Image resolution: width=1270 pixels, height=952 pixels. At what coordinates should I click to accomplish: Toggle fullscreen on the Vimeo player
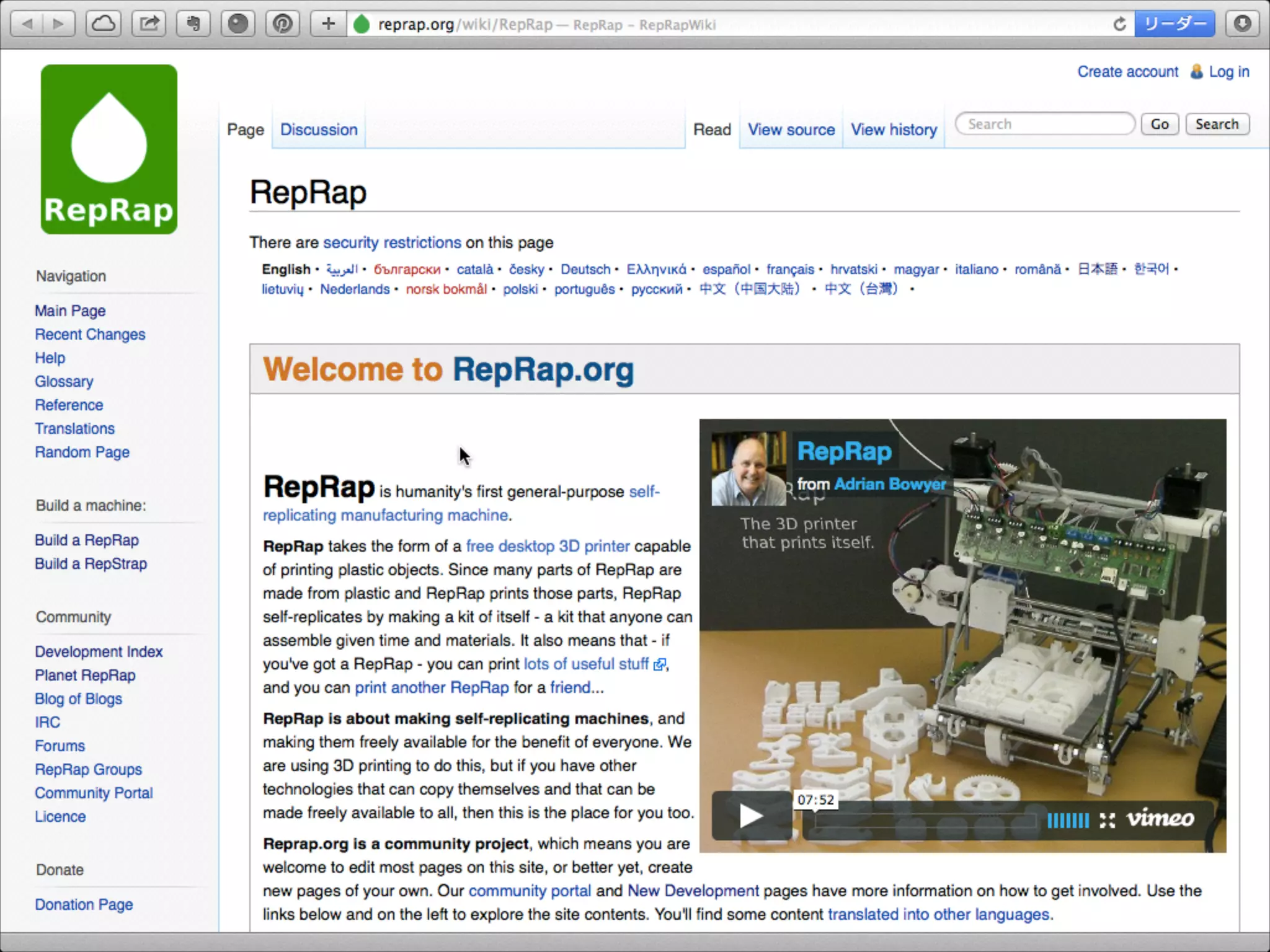tap(1107, 820)
